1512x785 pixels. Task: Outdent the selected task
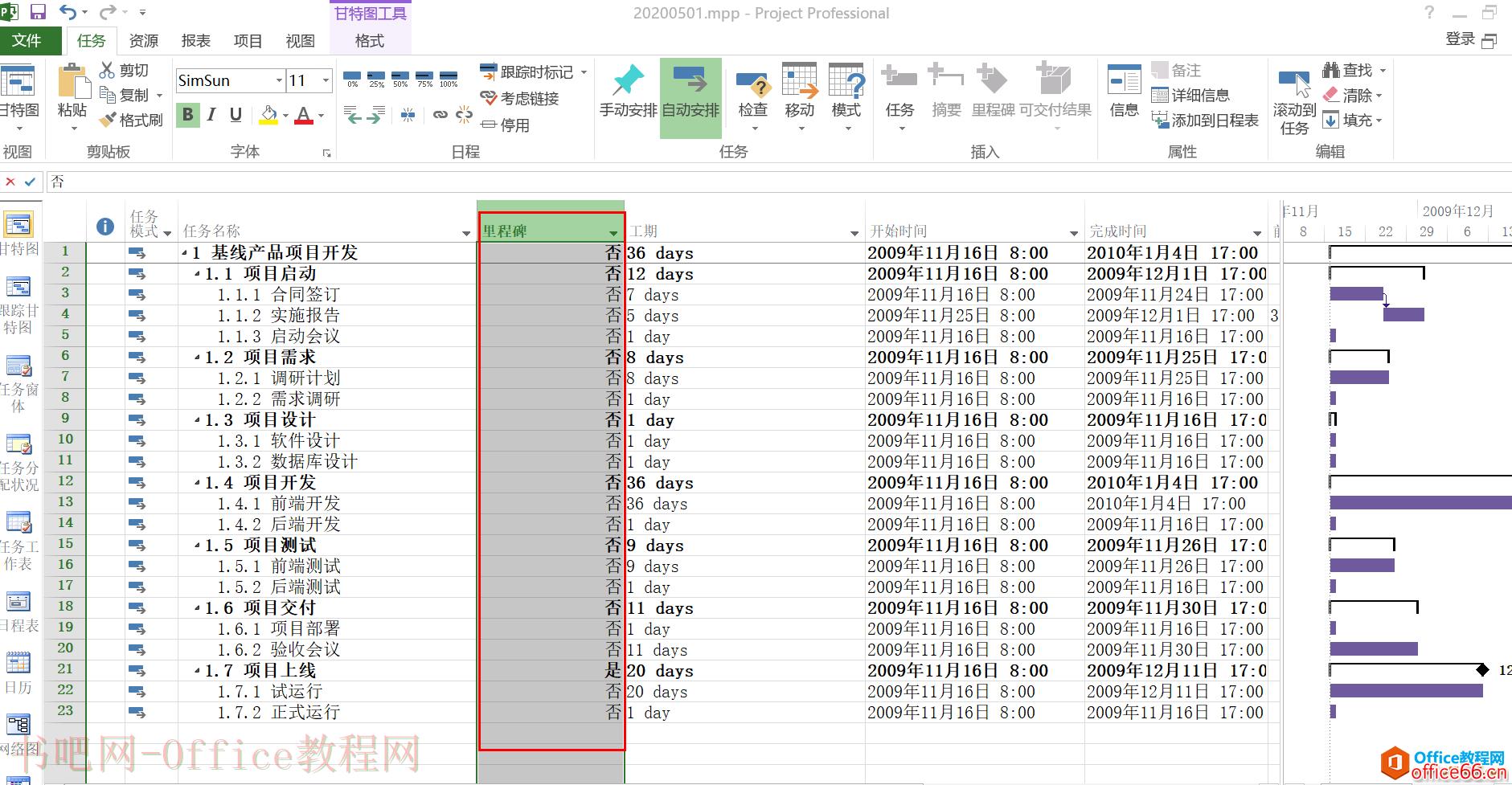(352, 115)
